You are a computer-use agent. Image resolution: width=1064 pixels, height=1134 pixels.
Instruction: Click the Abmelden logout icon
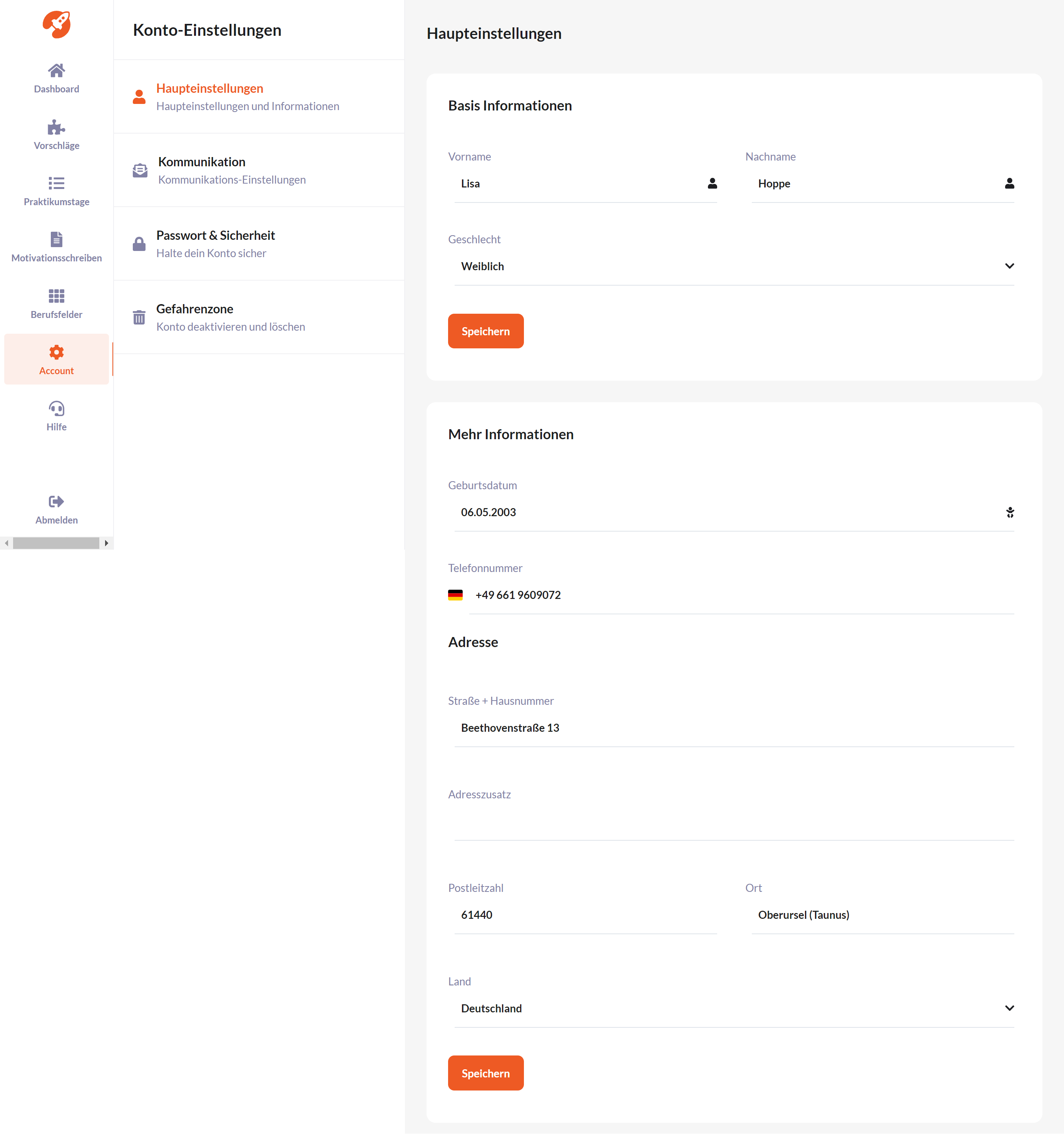click(57, 502)
